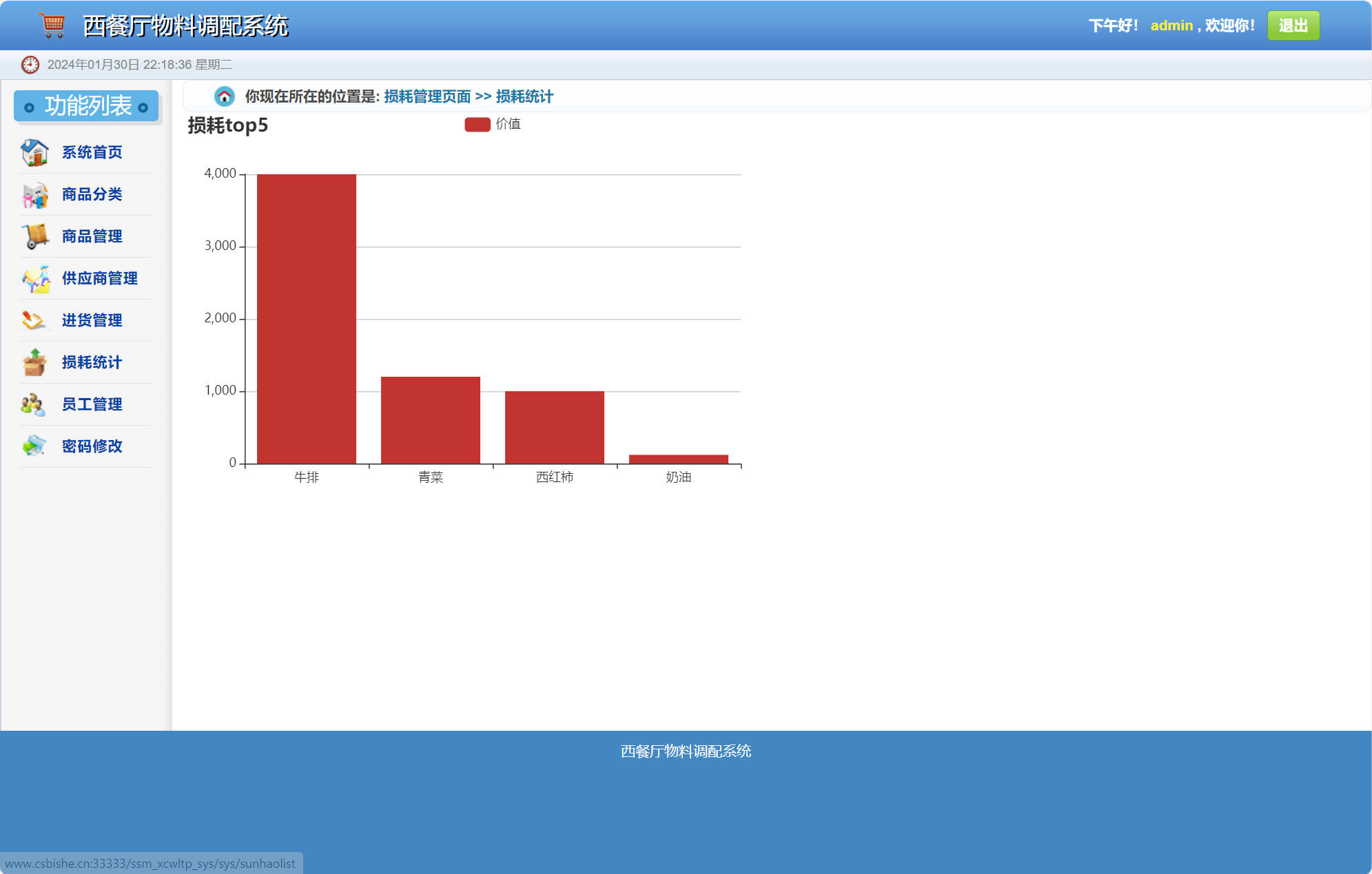Click the admin username in the header
The width and height of the screenshot is (1372, 874).
tap(1171, 25)
